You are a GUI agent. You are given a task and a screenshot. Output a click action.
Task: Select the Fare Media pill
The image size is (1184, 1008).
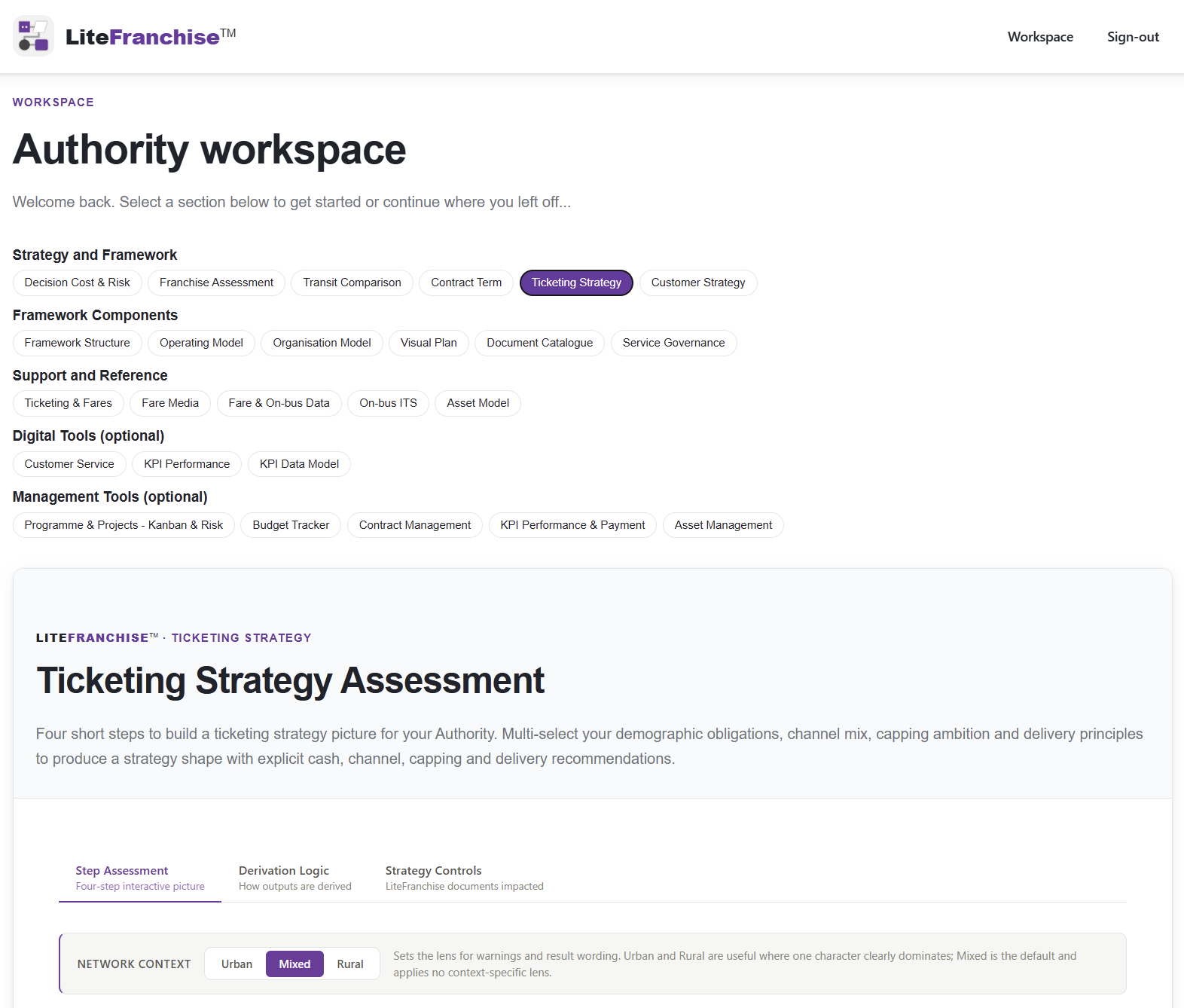coord(170,403)
